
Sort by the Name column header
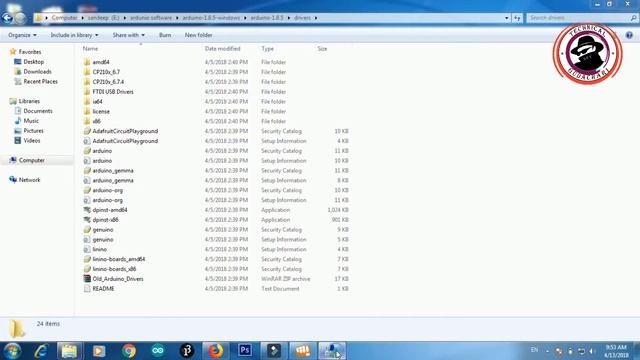coord(91,49)
